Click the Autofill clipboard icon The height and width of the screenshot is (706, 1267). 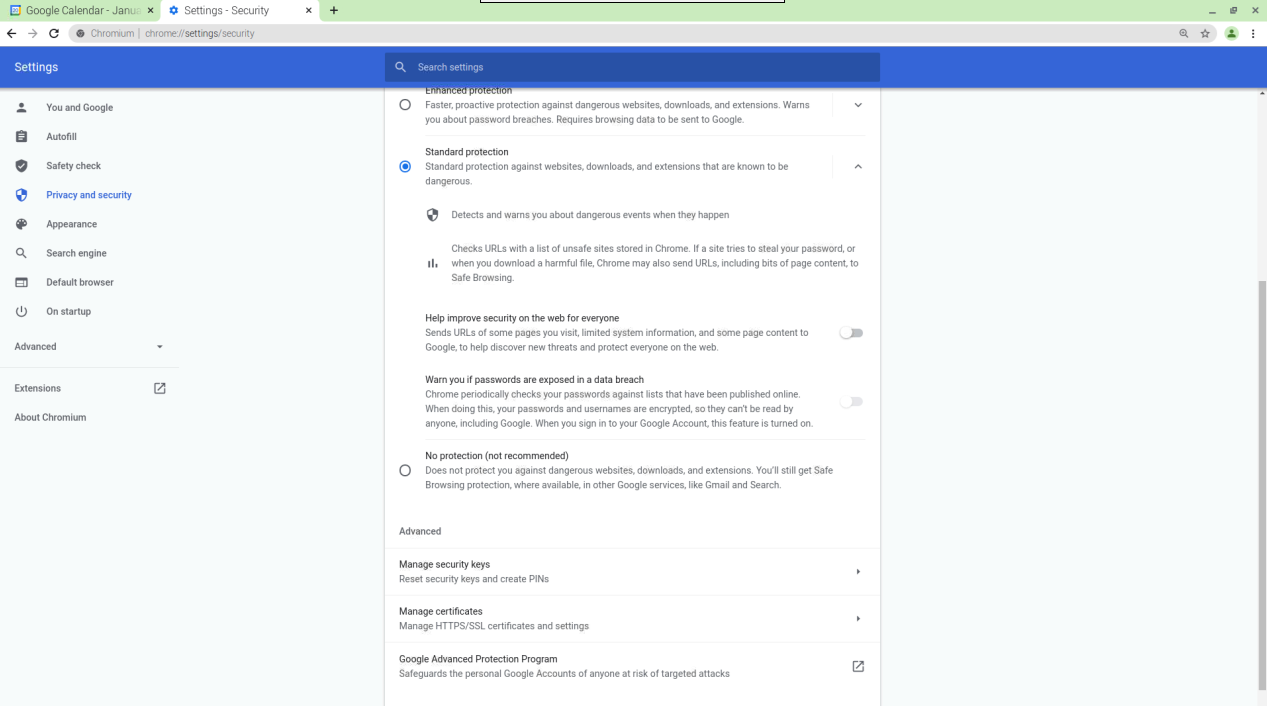point(21,136)
